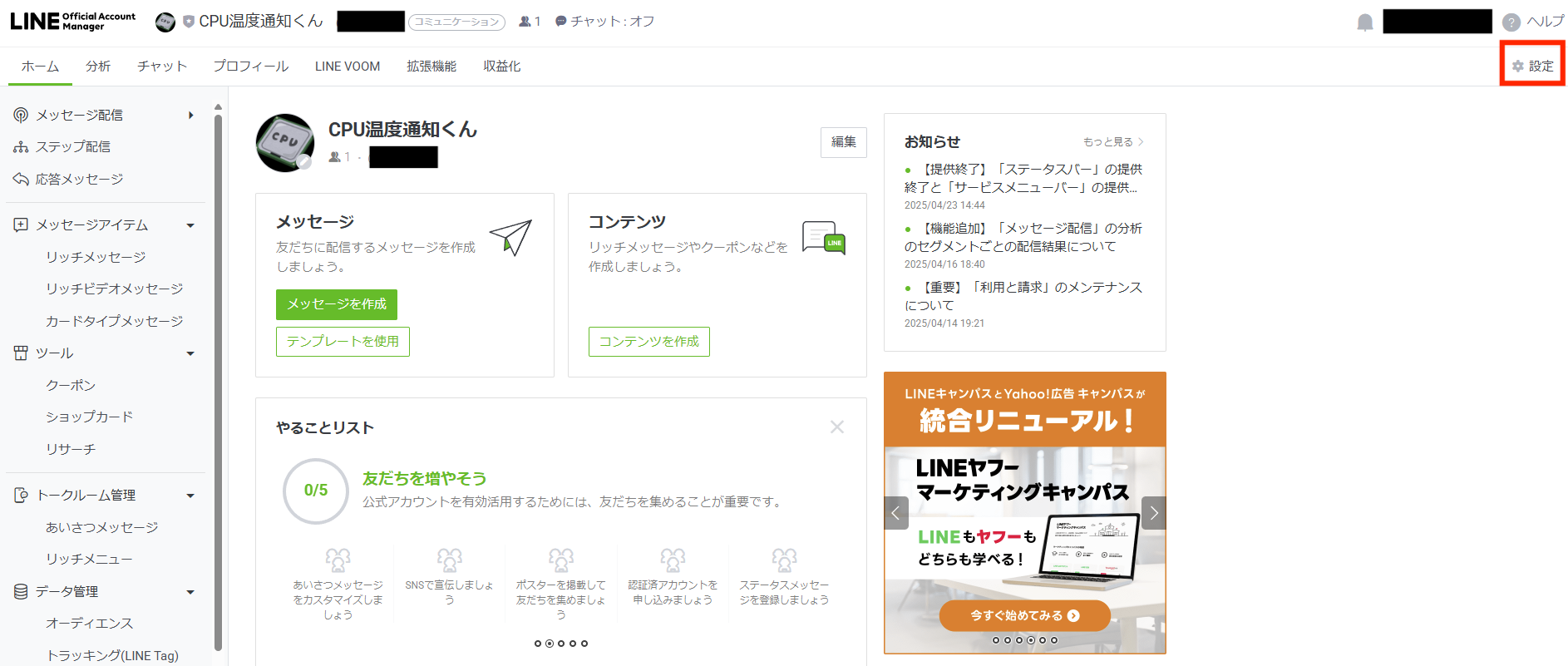The image size is (1568, 666).
Task: Open ショップカード in sidebar
Action: (90, 417)
